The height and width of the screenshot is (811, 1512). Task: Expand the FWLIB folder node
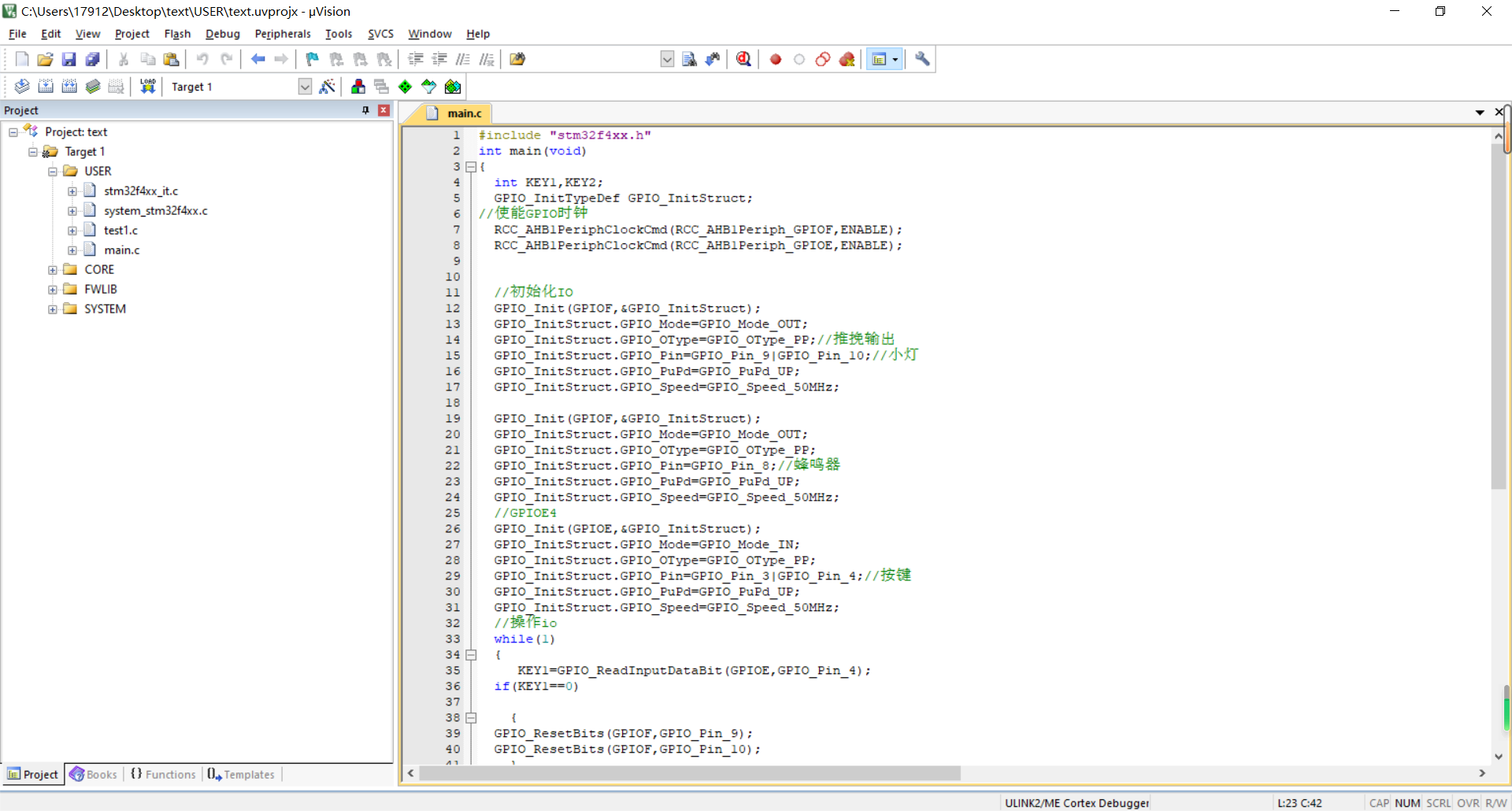pyautogui.click(x=53, y=290)
